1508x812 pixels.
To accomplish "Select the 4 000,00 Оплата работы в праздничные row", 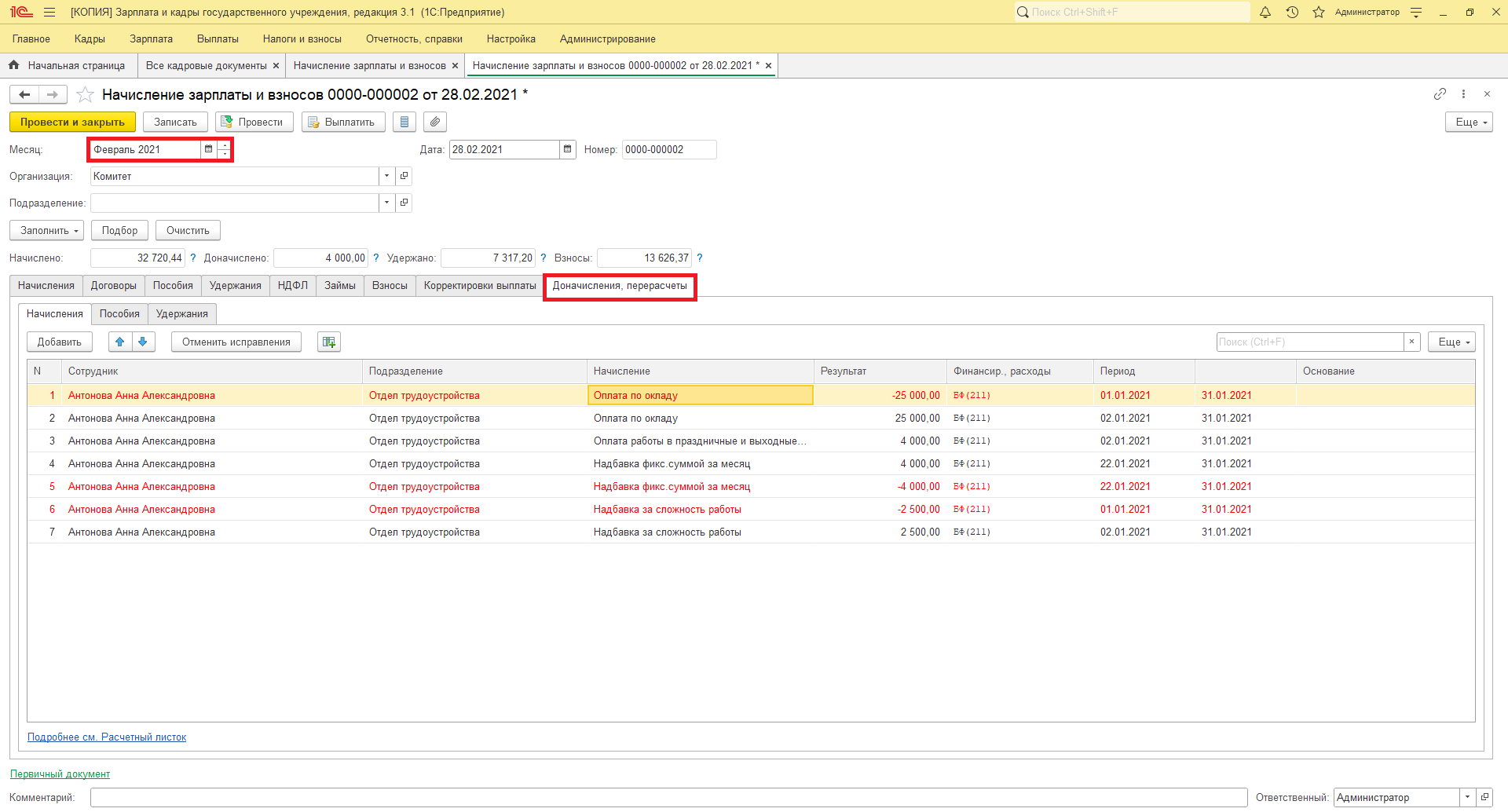I will click(x=751, y=441).
